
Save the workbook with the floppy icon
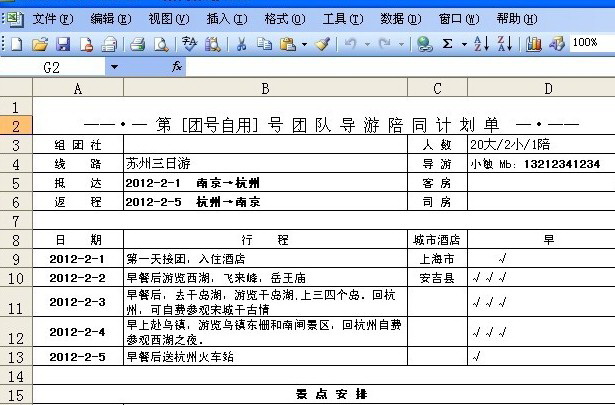[63, 44]
